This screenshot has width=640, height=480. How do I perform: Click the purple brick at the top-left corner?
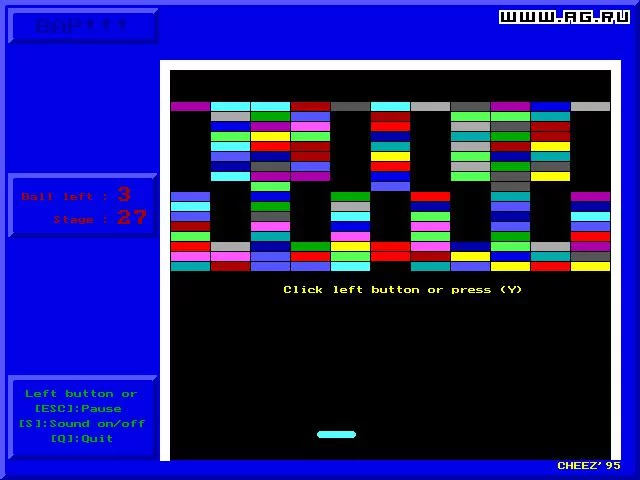click(x=190, y=107)
